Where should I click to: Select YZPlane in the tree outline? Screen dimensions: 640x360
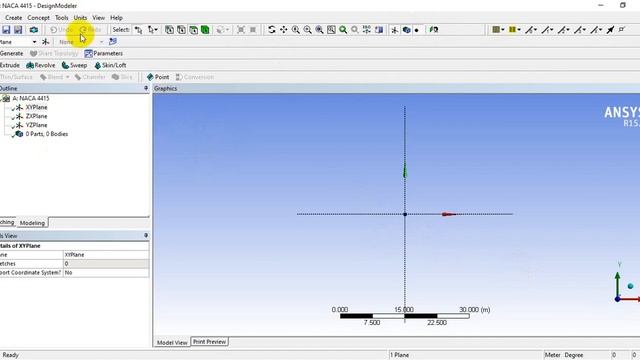tap(36, 125)
